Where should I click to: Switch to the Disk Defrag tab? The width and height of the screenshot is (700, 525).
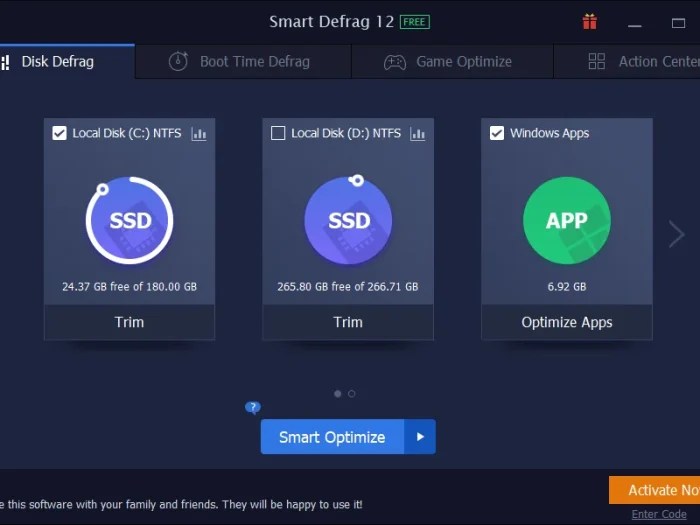(67, 62)
